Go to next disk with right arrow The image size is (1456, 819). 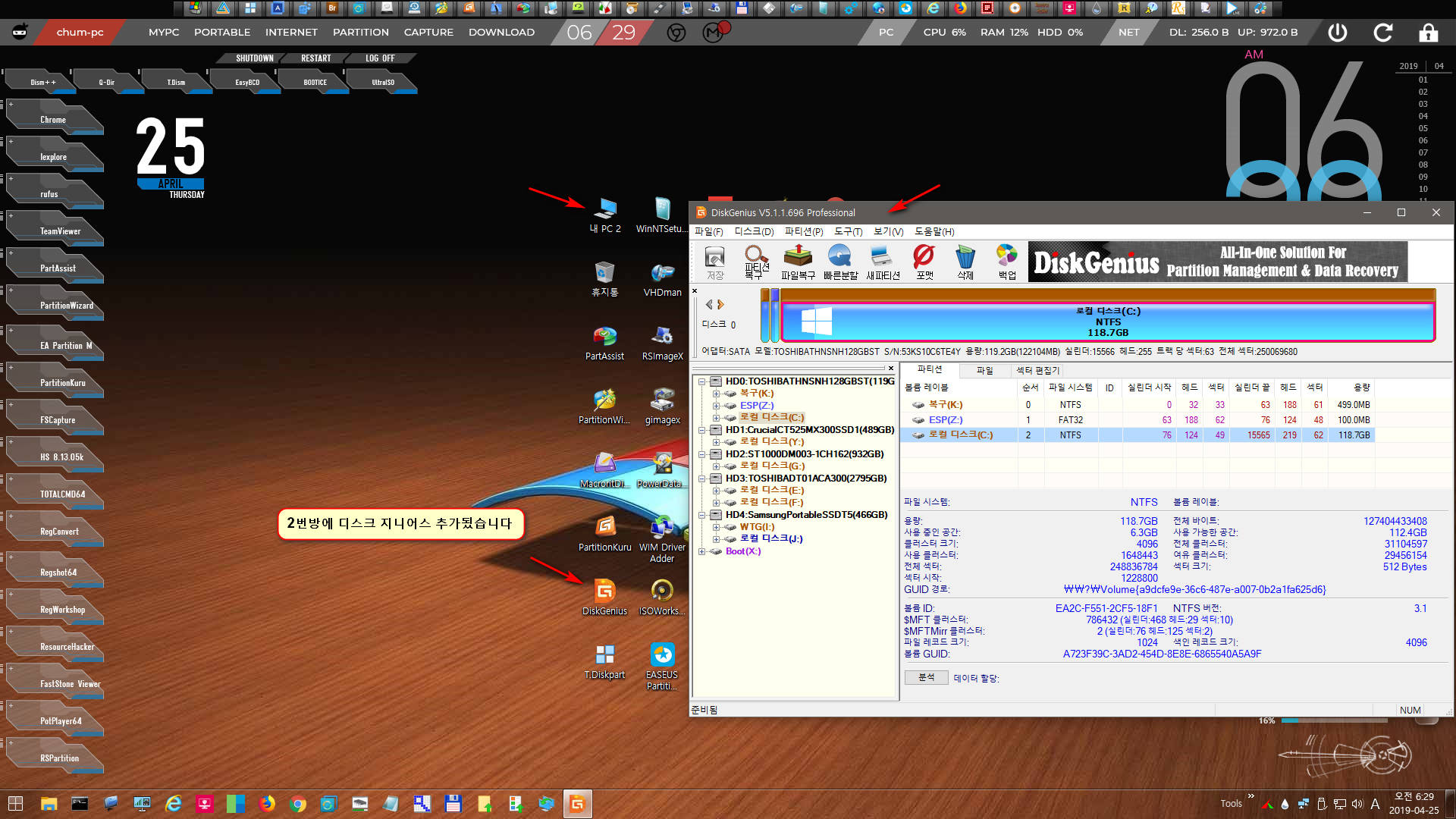(721, 304)
